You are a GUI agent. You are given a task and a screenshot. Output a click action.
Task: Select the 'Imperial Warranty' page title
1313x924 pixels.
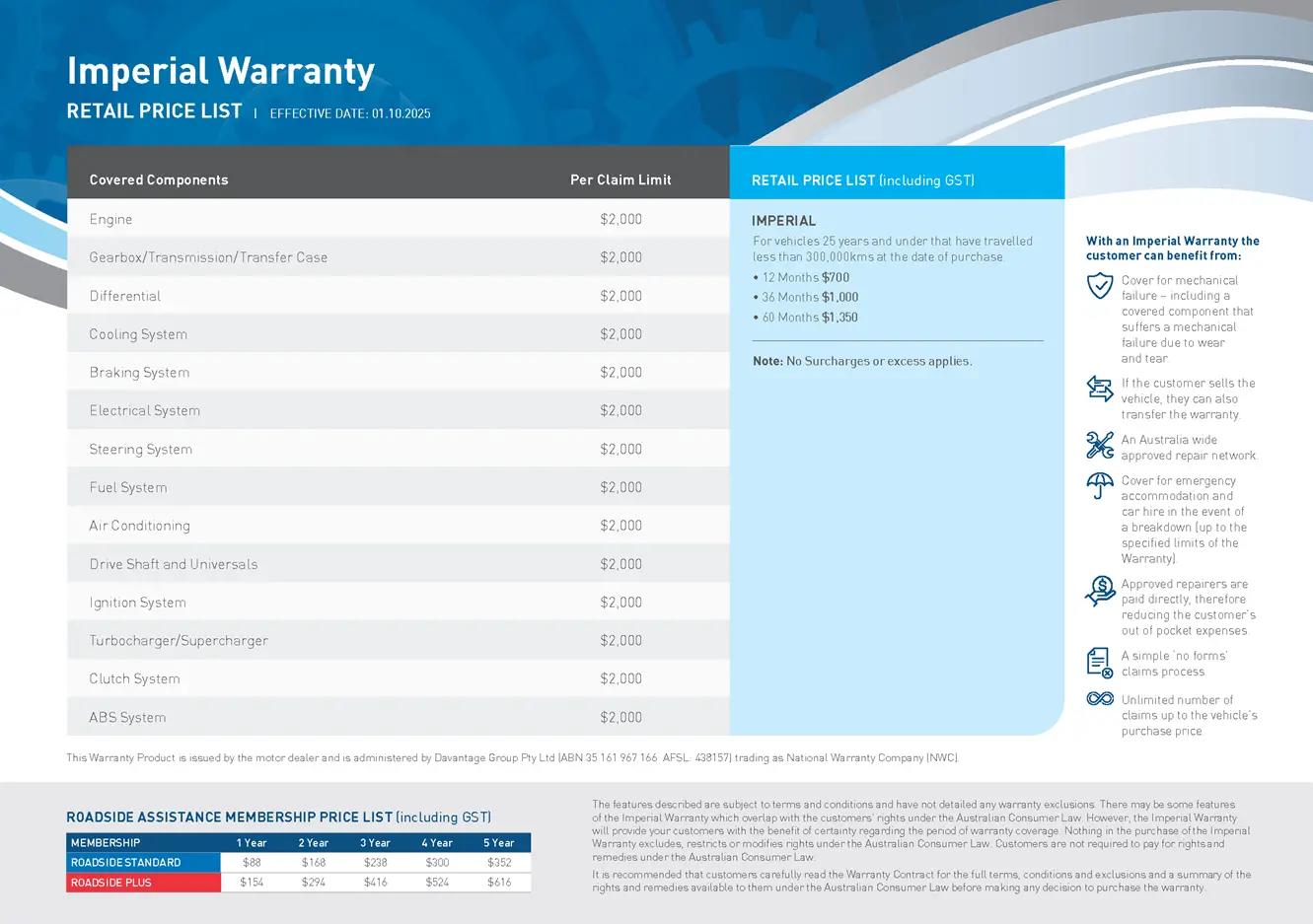tap(221, 71)
